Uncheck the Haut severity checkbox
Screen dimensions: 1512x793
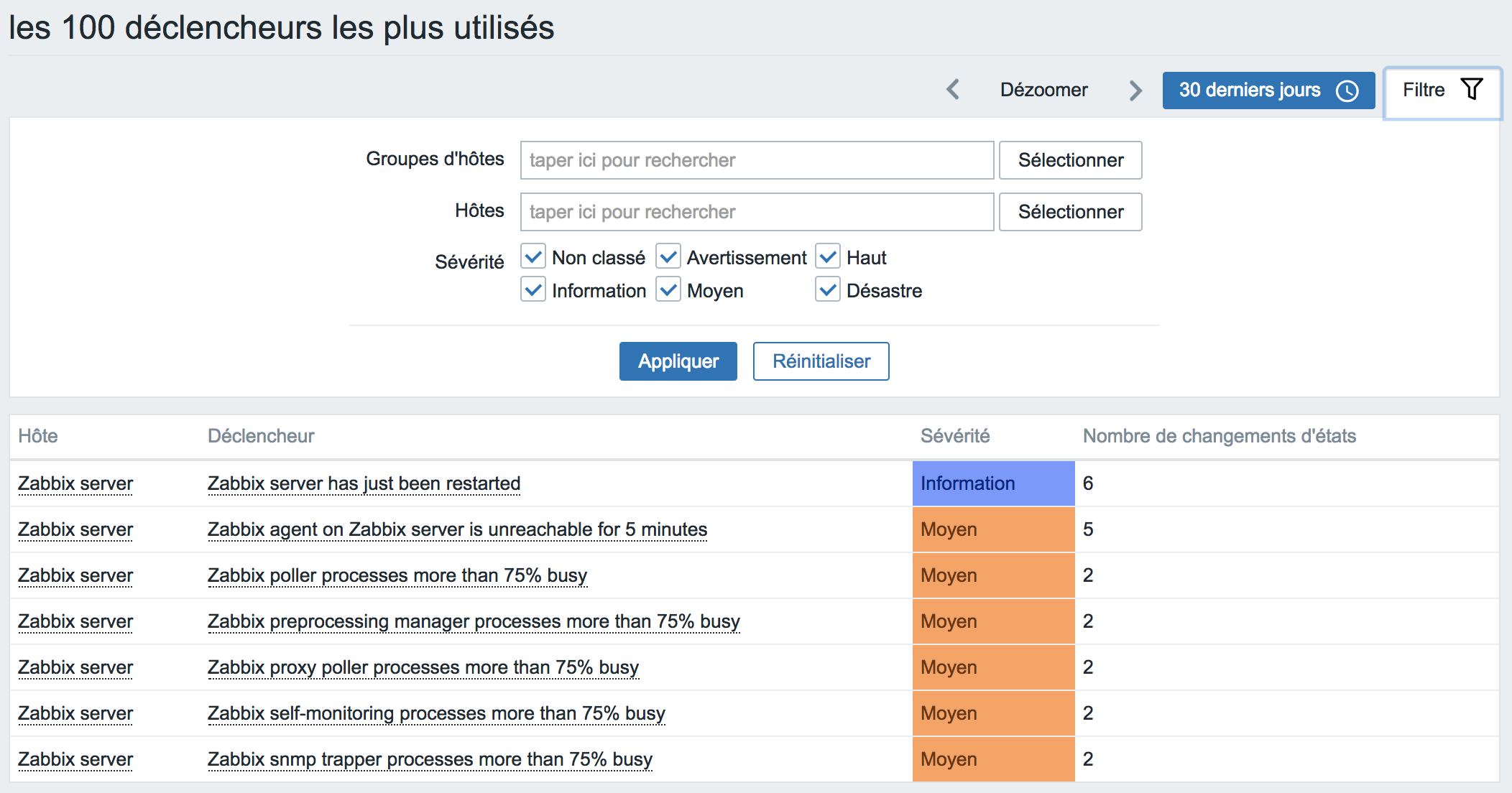[827, 256]
